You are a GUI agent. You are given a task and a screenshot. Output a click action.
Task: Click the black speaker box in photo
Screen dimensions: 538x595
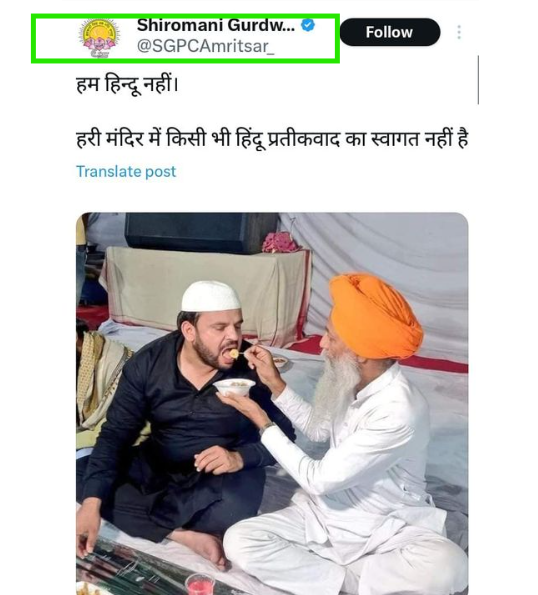[201, 232]
